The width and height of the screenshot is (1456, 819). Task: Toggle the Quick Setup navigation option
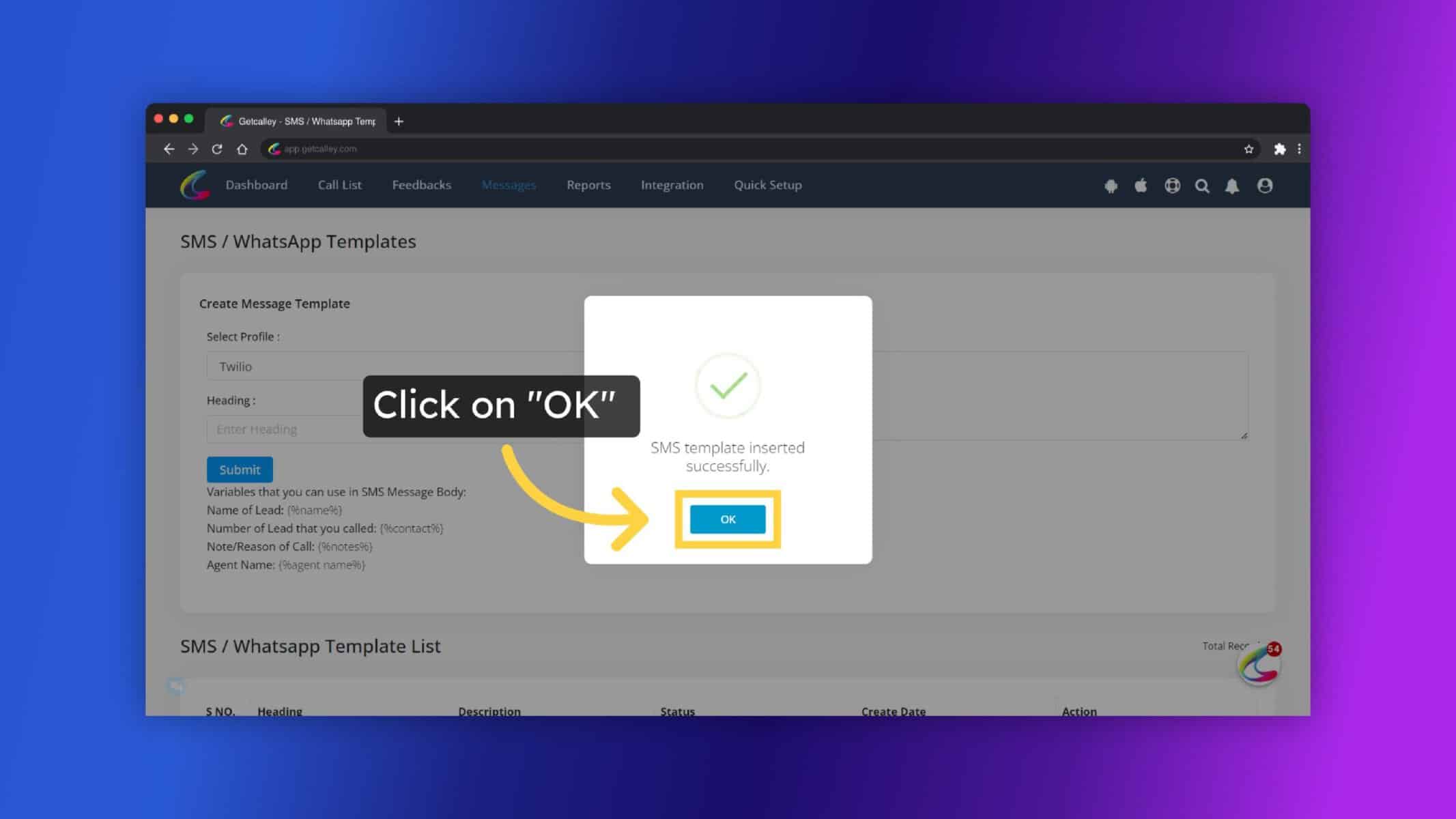click(767, 185)
